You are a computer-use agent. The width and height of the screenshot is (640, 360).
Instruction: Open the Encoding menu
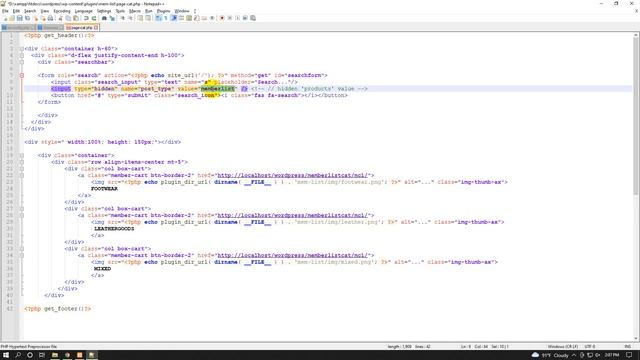[x=62, y=11]
